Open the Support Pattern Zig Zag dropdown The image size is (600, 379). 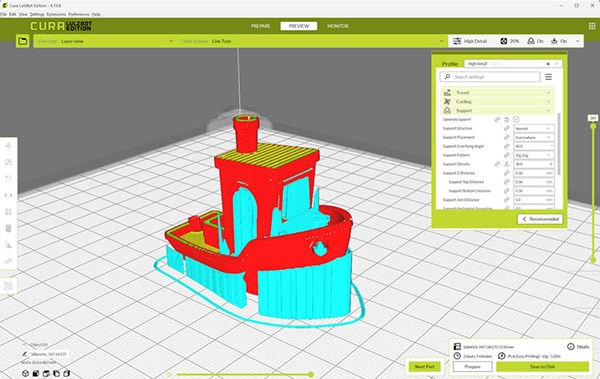point(533,155)
